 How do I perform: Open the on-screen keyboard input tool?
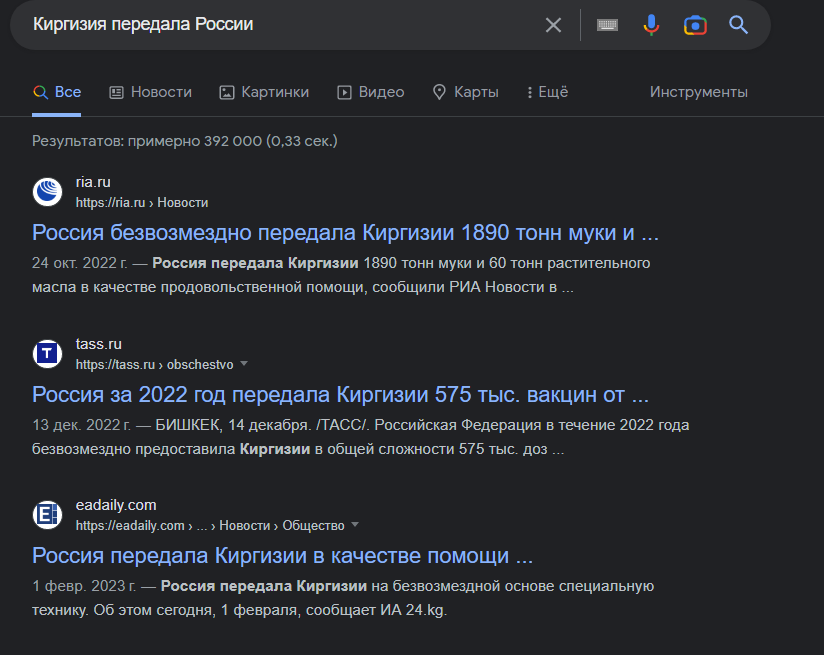tap(607, 25)
